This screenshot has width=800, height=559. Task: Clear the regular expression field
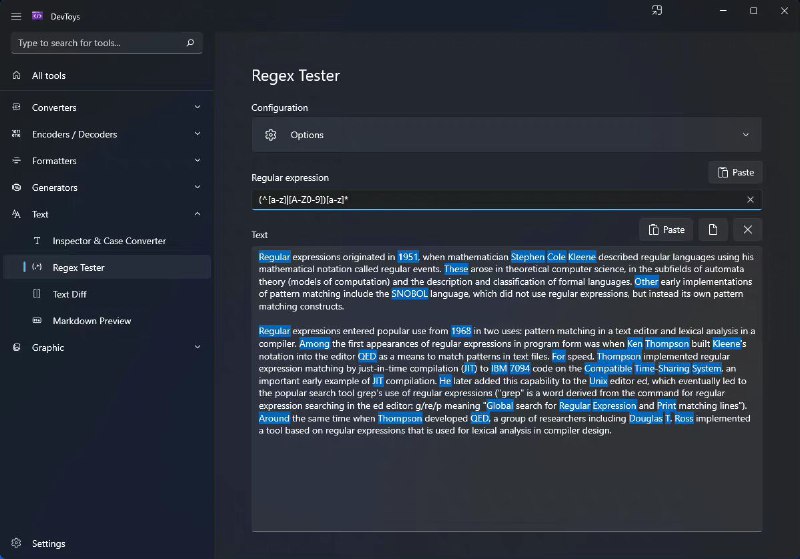click(x=750, y=200)
